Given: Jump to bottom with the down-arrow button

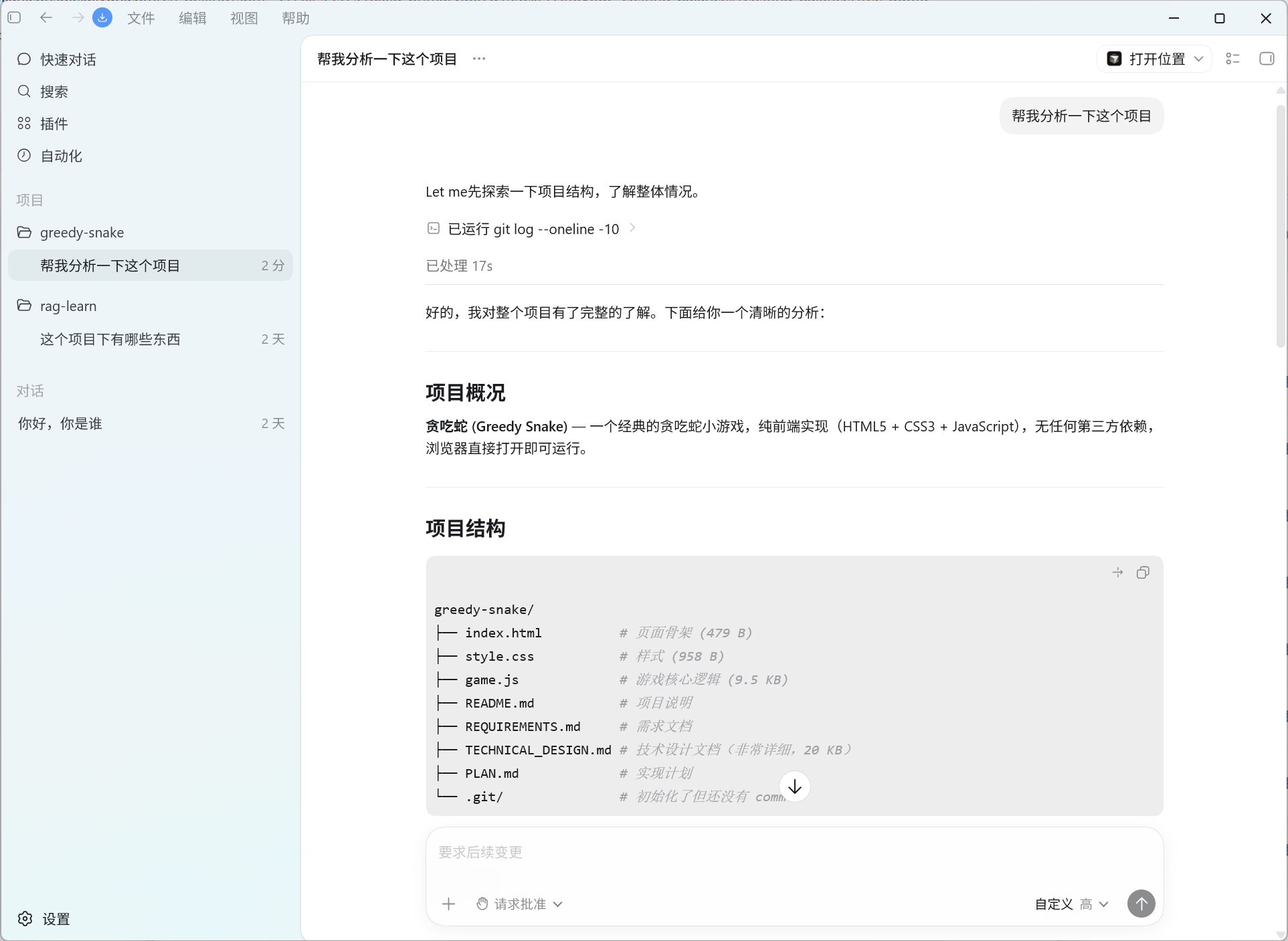Looking at the screenshot, I should coord(794,787).
